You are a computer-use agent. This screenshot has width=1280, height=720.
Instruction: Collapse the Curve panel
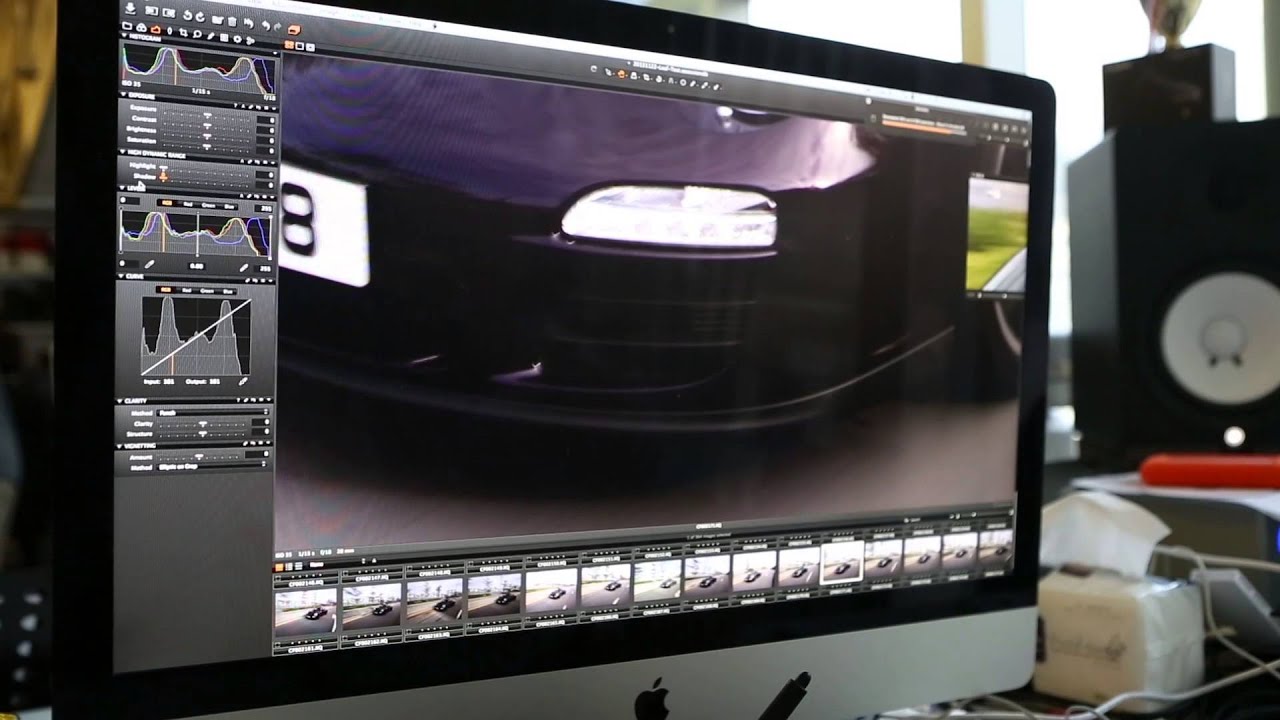tap(123, 276)
